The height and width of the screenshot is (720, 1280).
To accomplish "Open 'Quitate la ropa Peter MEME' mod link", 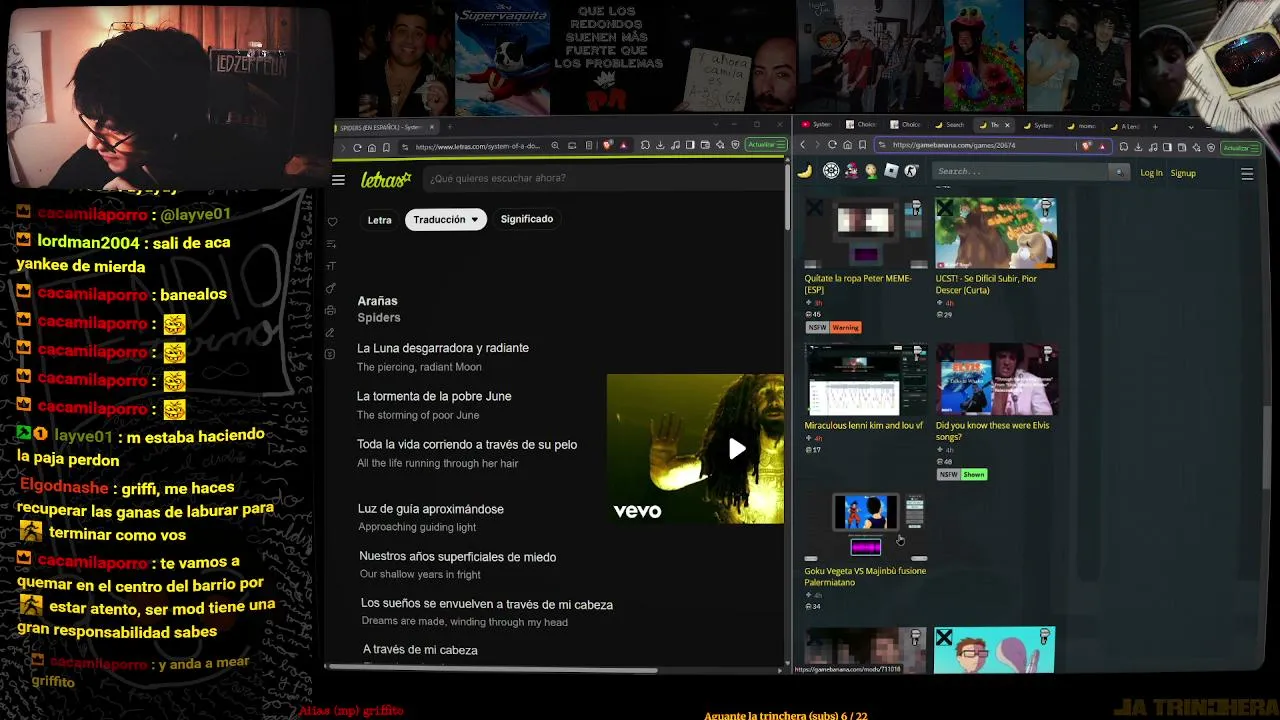I will point(858,284).
